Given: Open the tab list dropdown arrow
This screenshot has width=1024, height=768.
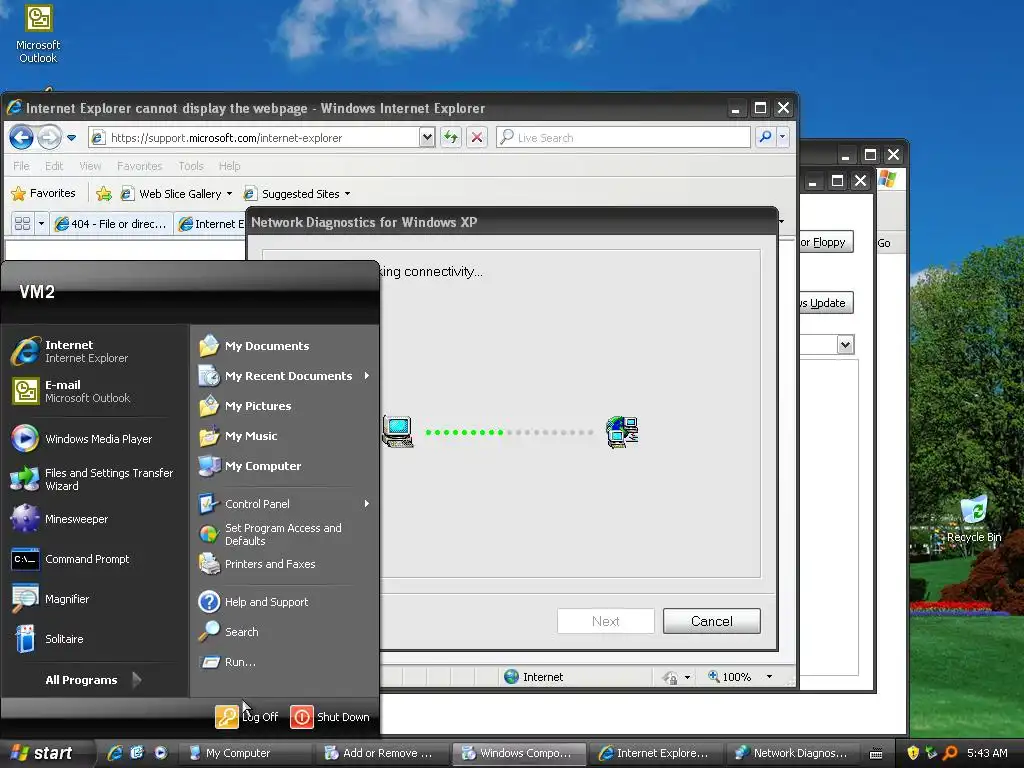Looking at the screenshot, I should click(41, 223).
